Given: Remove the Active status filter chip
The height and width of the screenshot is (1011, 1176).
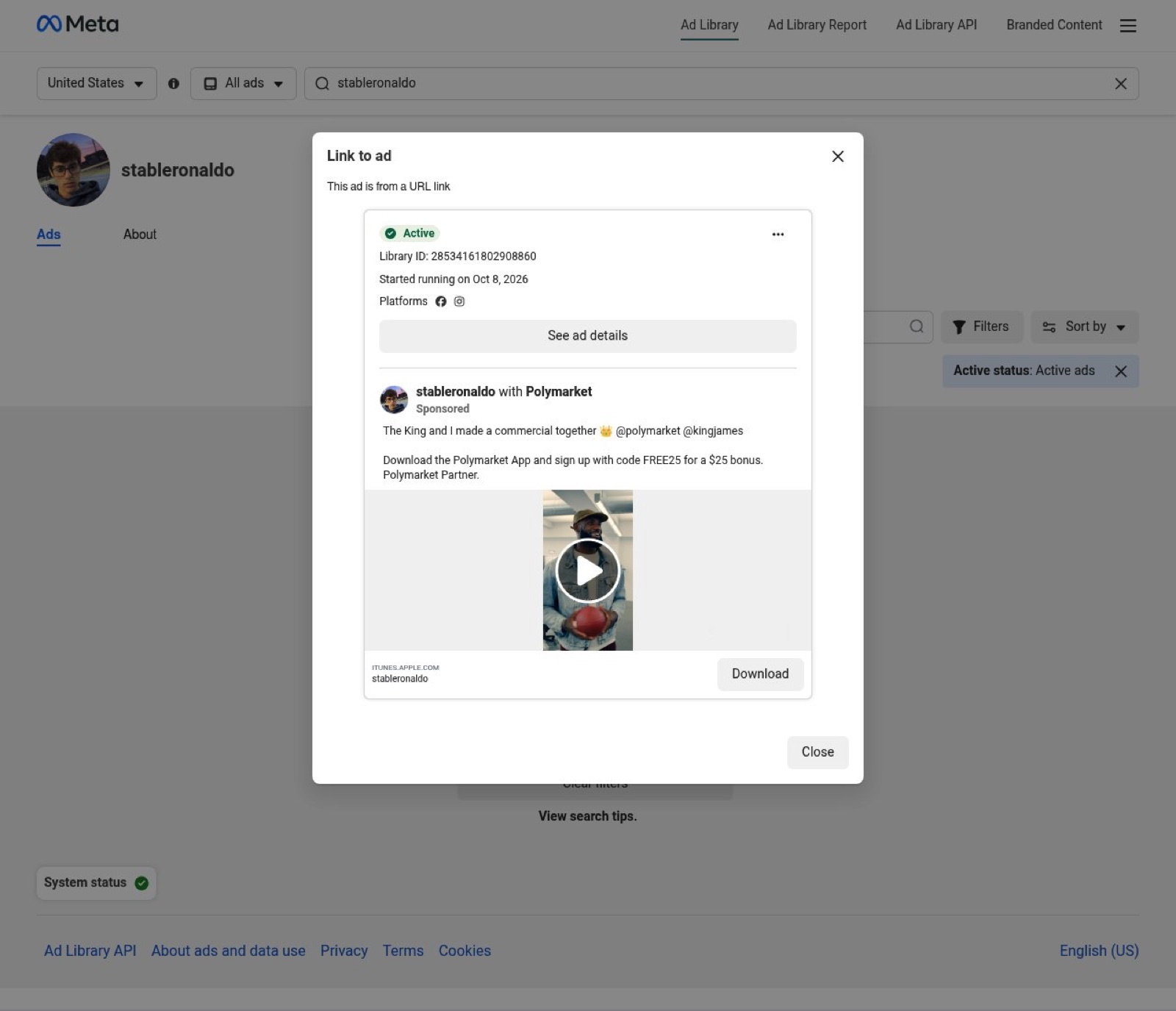Looking at the screenshot, I should click(1120, 371).
